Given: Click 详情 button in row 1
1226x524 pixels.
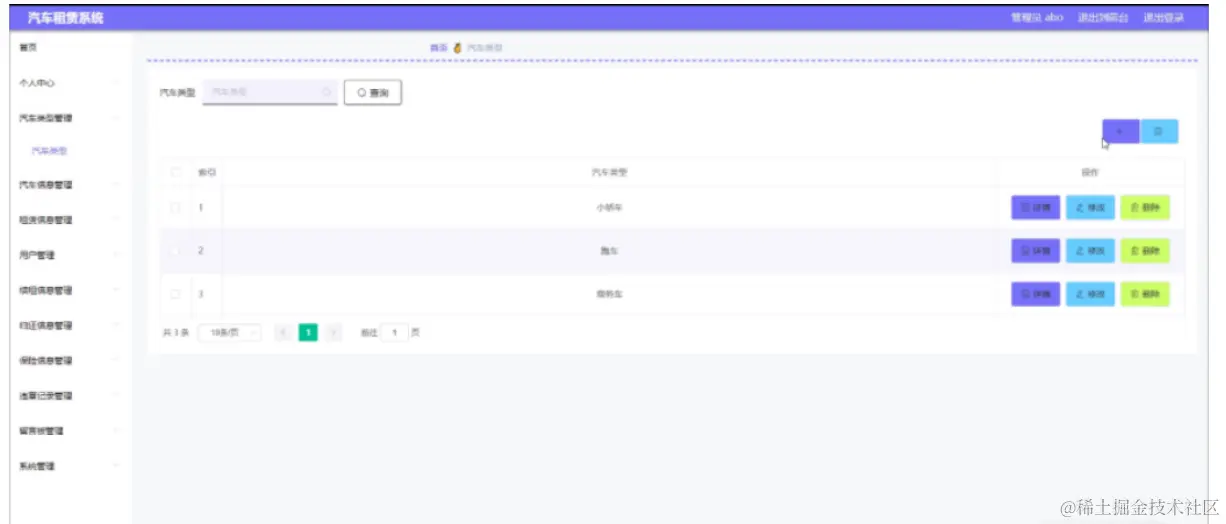Looking at the screenshot, I should pyautogui.click(x=1035, y=208).
